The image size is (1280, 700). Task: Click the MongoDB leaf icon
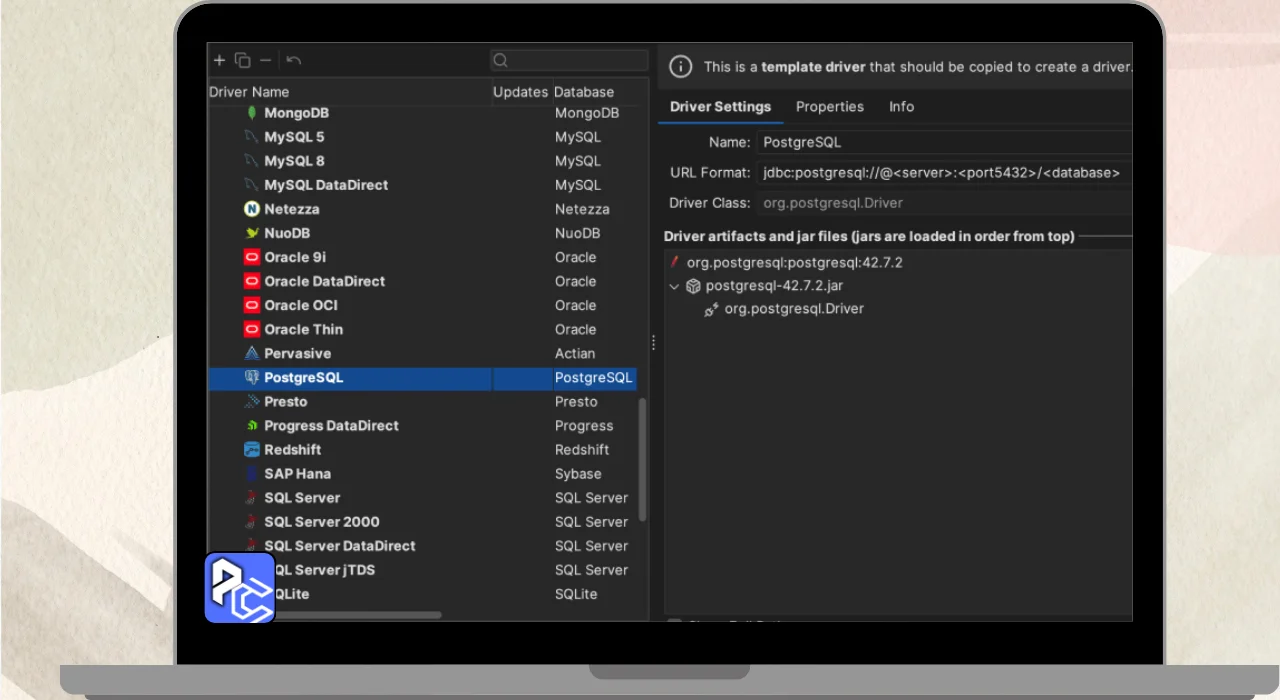(252, 113)
